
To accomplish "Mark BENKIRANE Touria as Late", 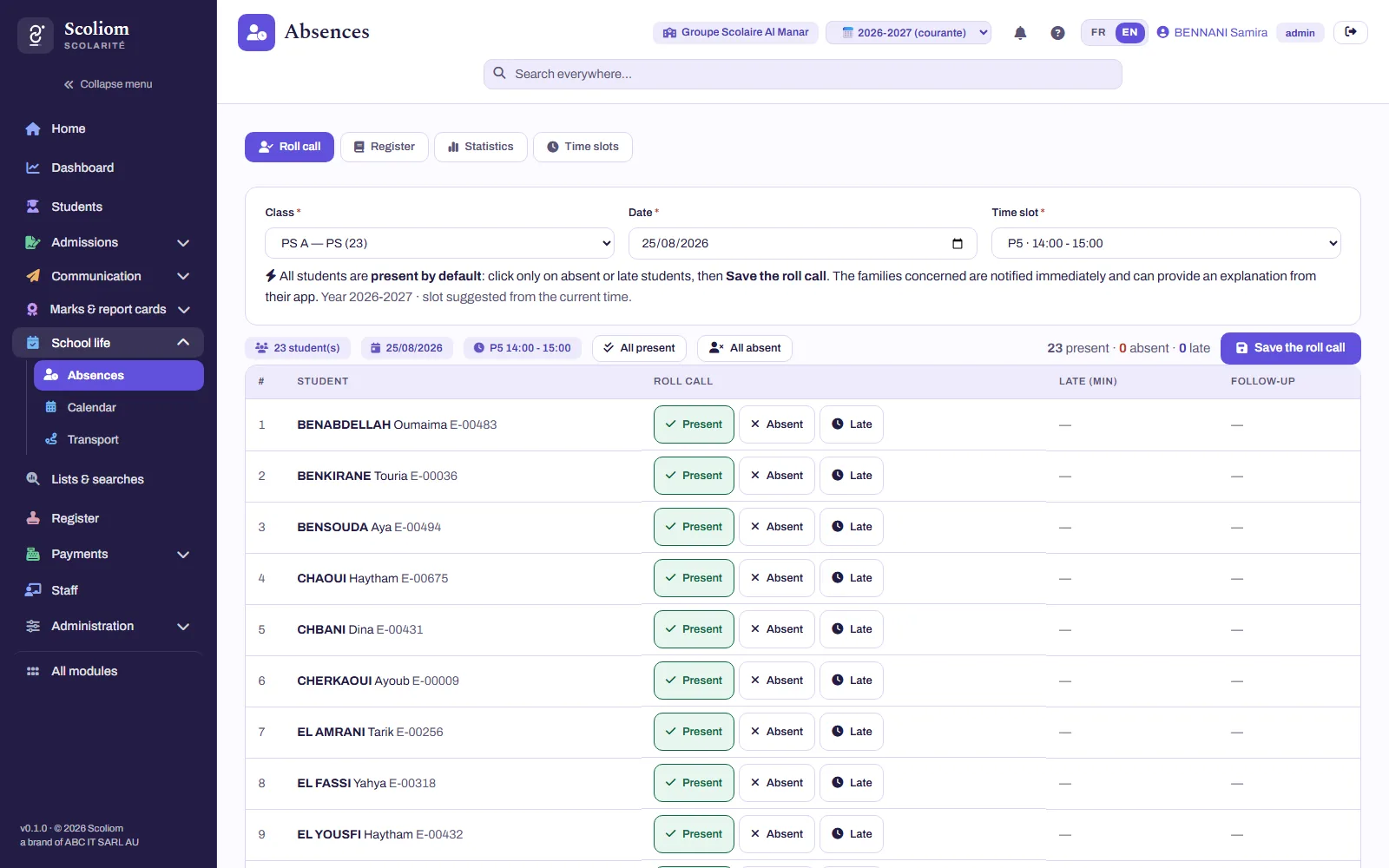I will (x=852, y=476).
